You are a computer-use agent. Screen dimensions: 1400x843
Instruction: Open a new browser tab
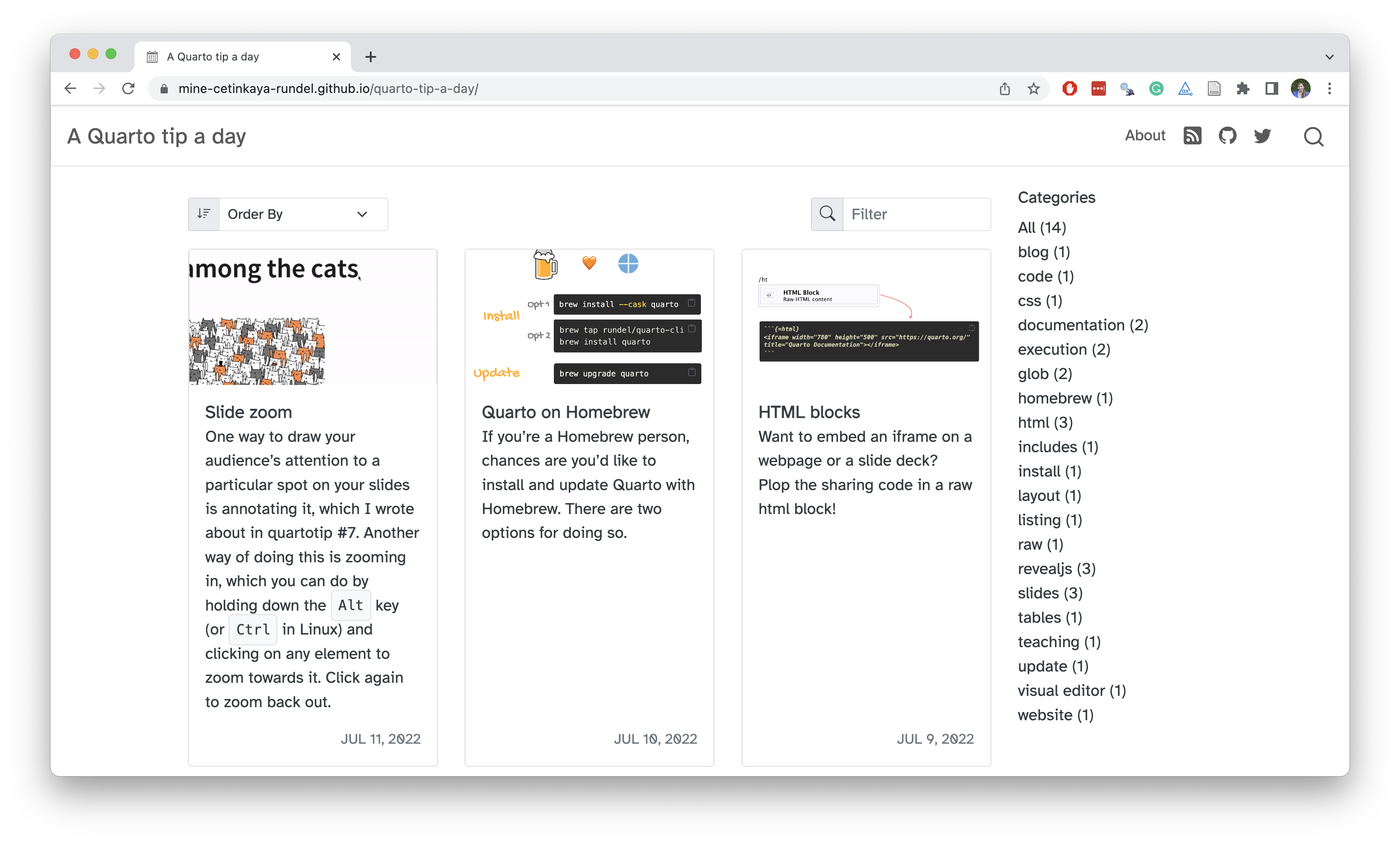click(371, 57)
